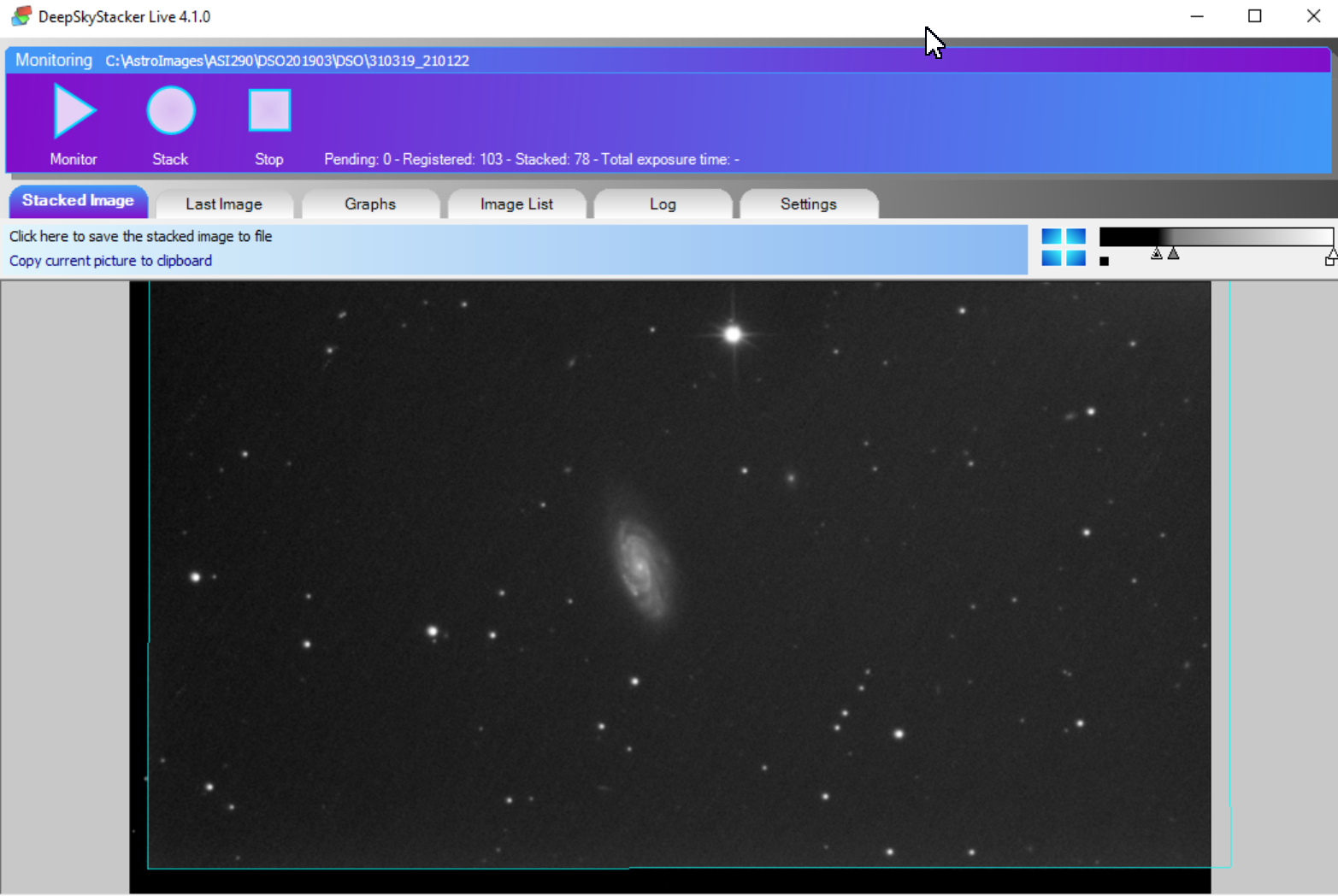Show the Graphs tab
The width and height of the screenshot is (1338, 896).
pyautogui.click(x=370, y=204)
